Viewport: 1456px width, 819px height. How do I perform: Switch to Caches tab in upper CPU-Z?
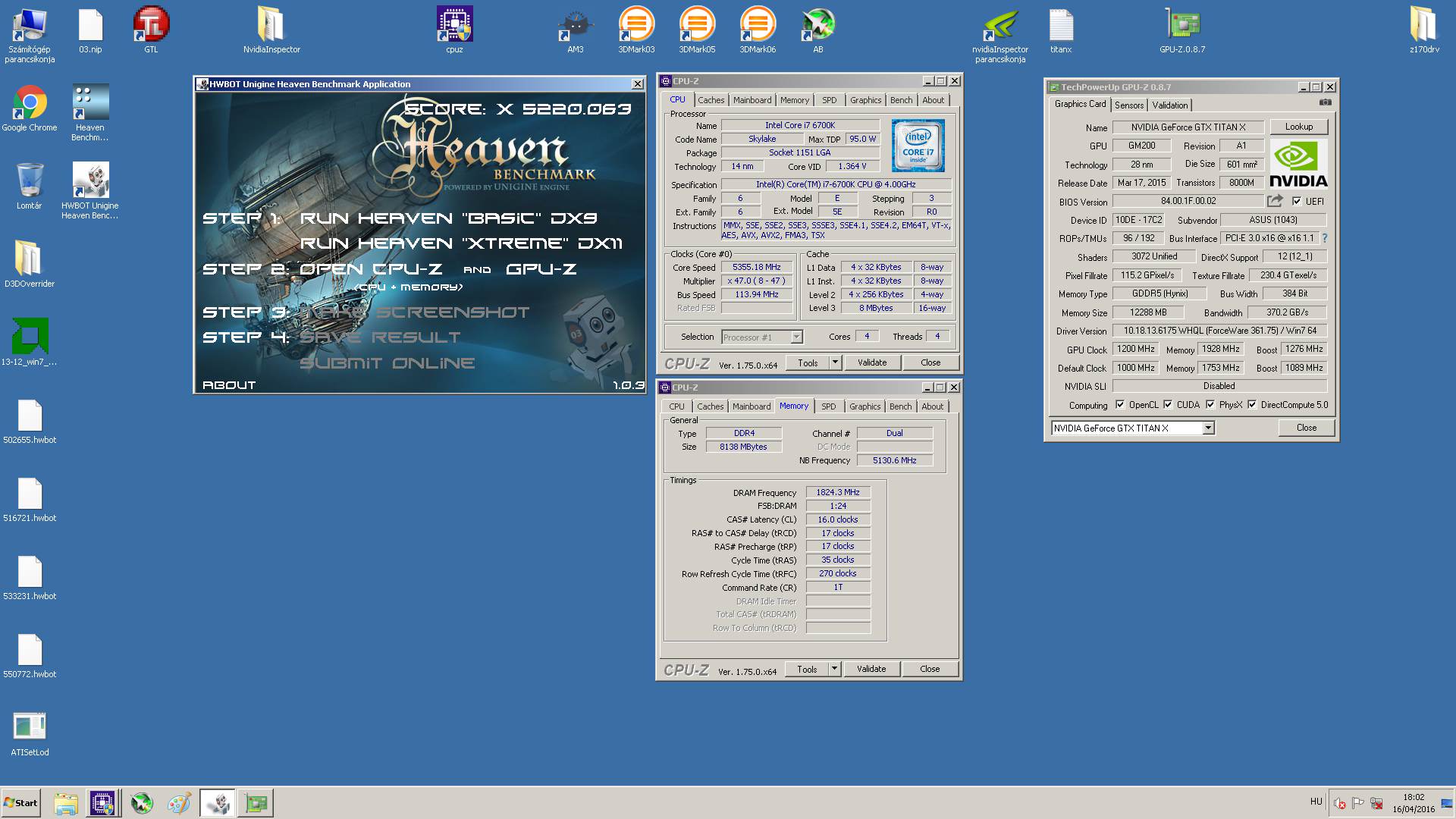pos(711,100)
